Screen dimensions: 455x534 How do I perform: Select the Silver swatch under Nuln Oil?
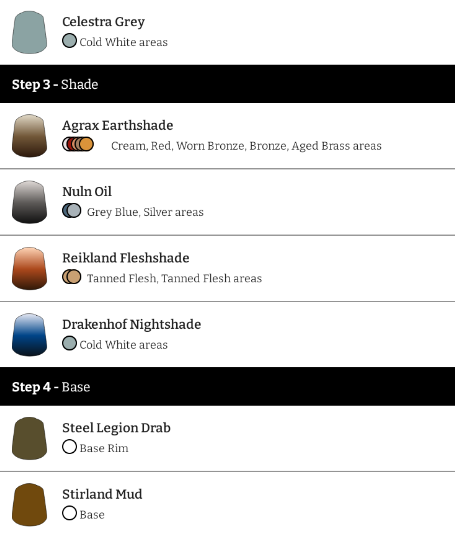pyautogui.click(x=74, y=210)
